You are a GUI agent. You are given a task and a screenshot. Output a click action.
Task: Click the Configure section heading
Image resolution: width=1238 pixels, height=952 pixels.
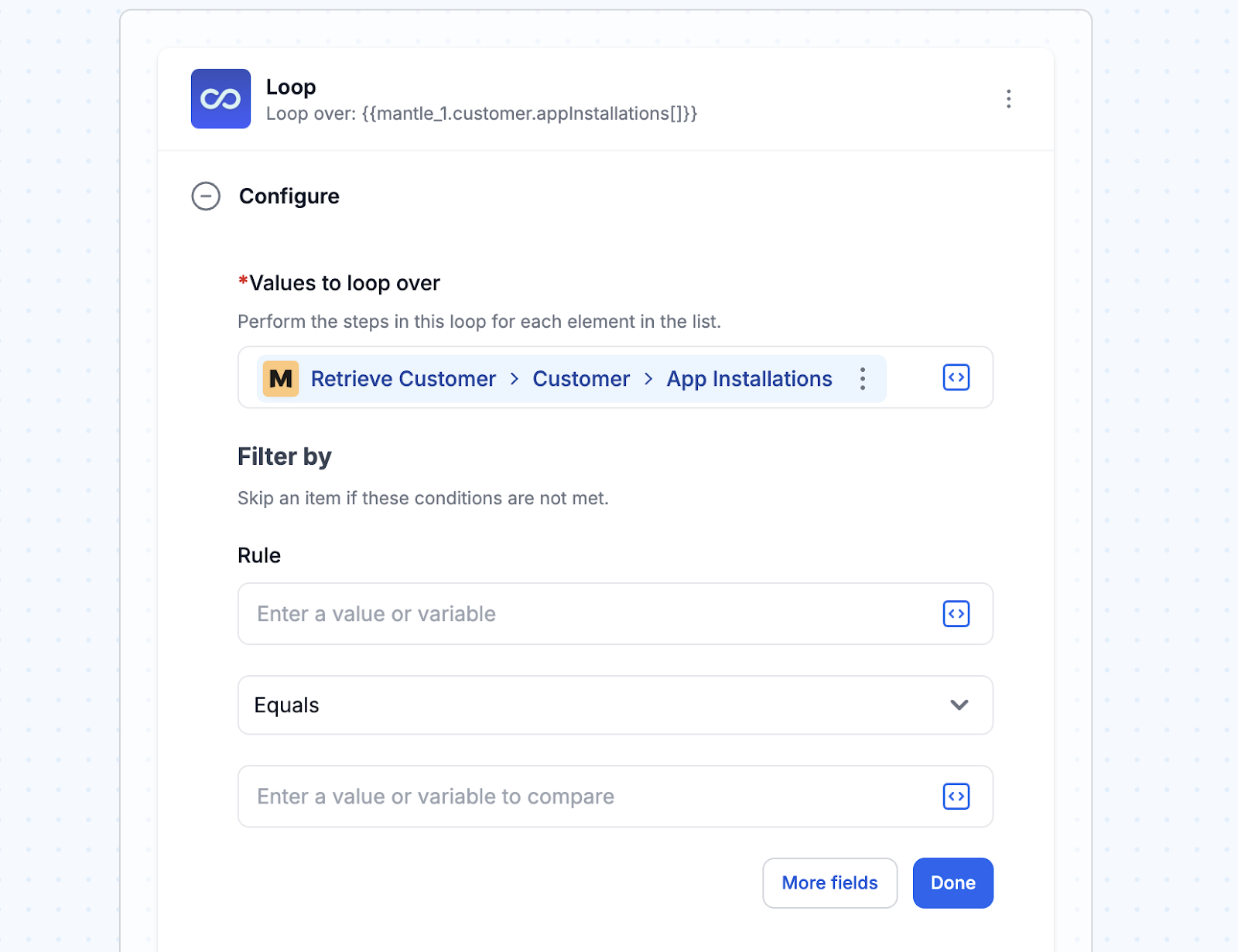289,196
